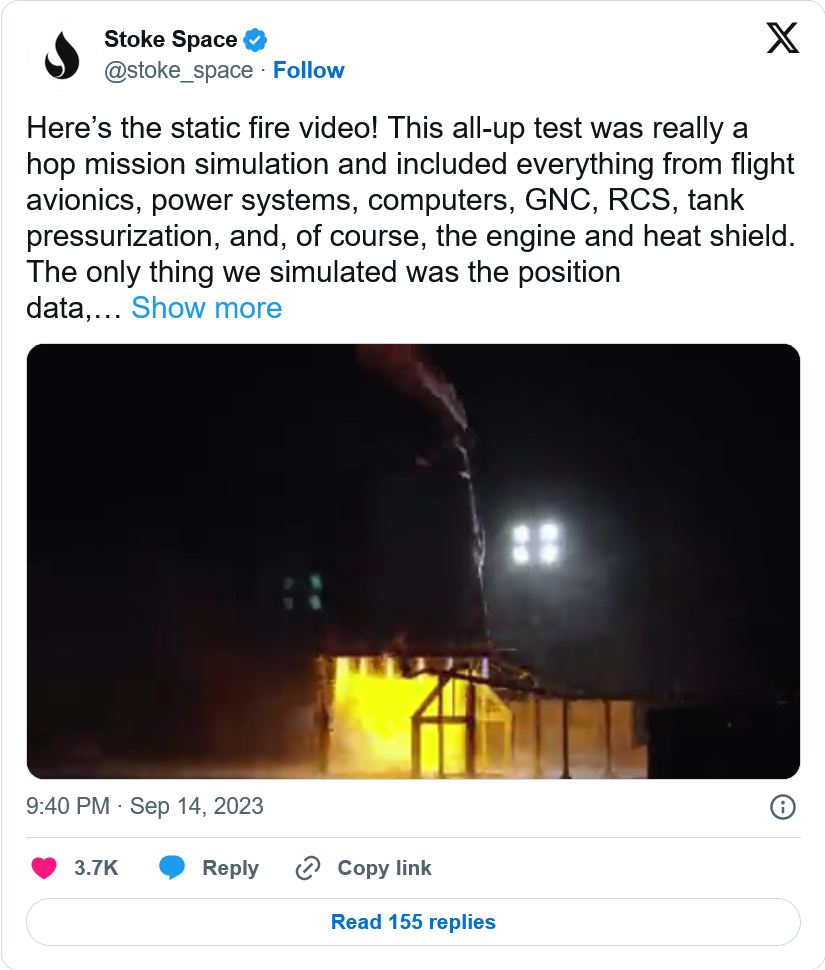Open the Stoke Space profile name
The image size is (825, 970).
point(171,40)
